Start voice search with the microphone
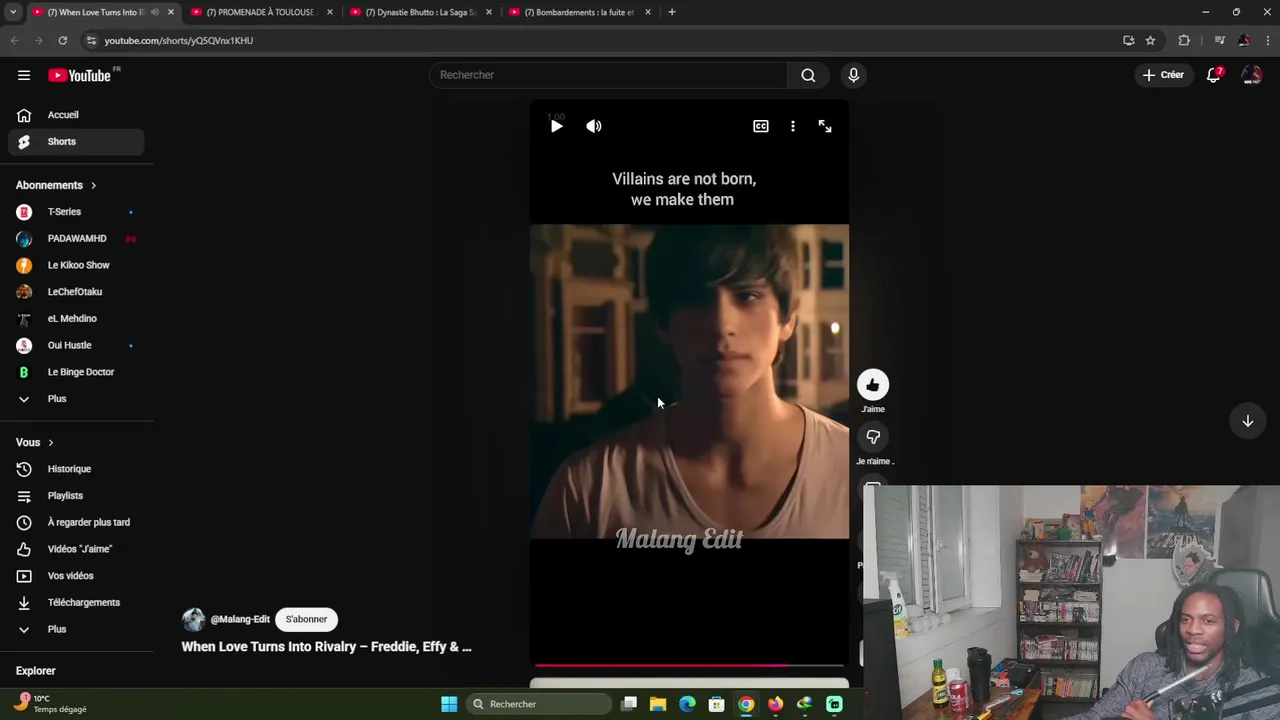This screenshot has width=1280, height=720. pyautogui.click(x=853, y=75)
